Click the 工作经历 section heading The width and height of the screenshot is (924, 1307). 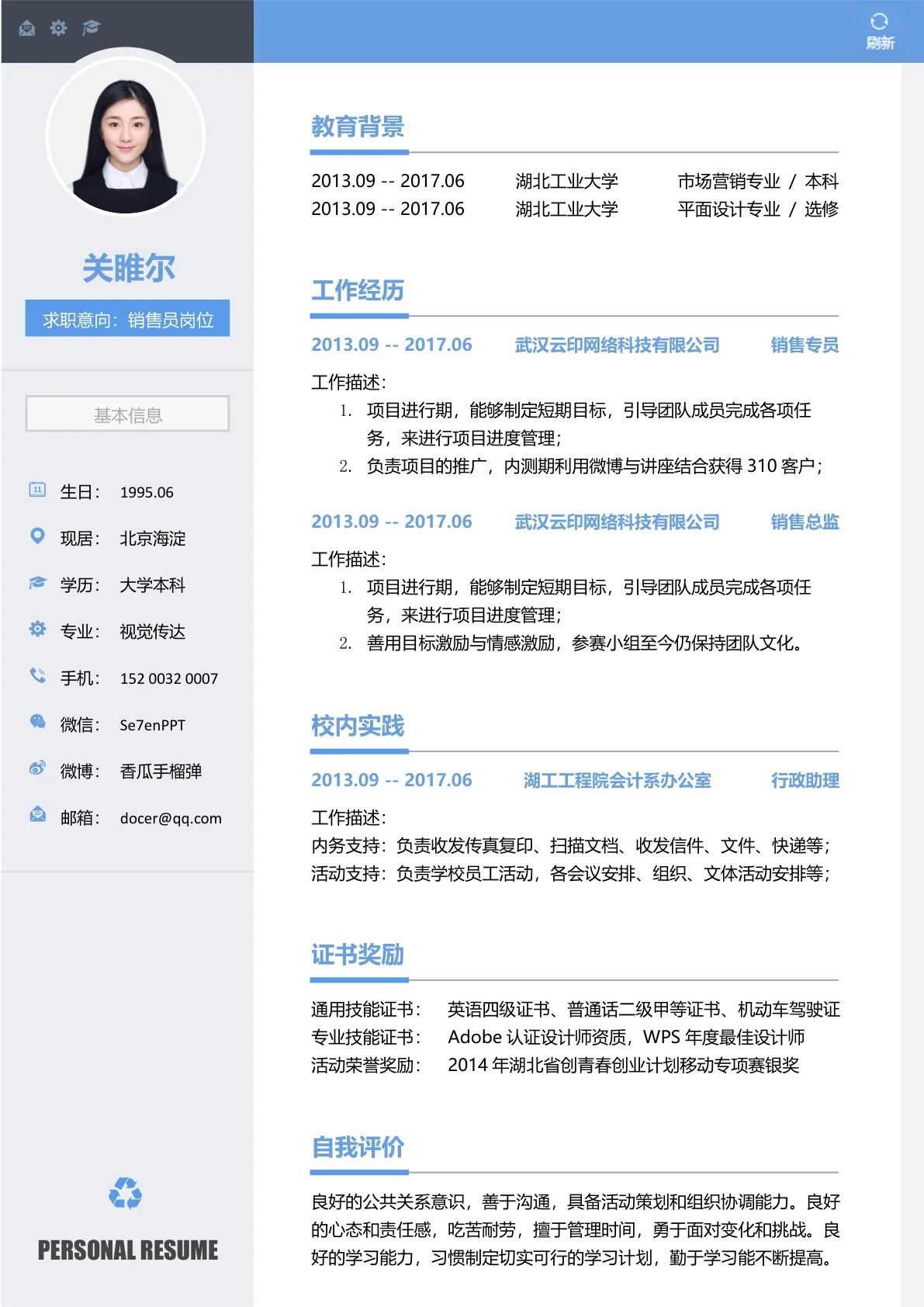(358, 290)
